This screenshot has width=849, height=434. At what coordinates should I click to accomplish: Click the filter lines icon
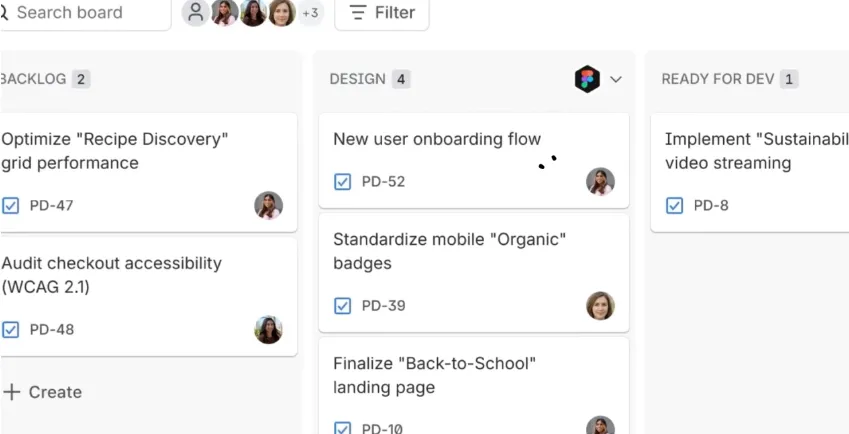(x=357, y=13)
